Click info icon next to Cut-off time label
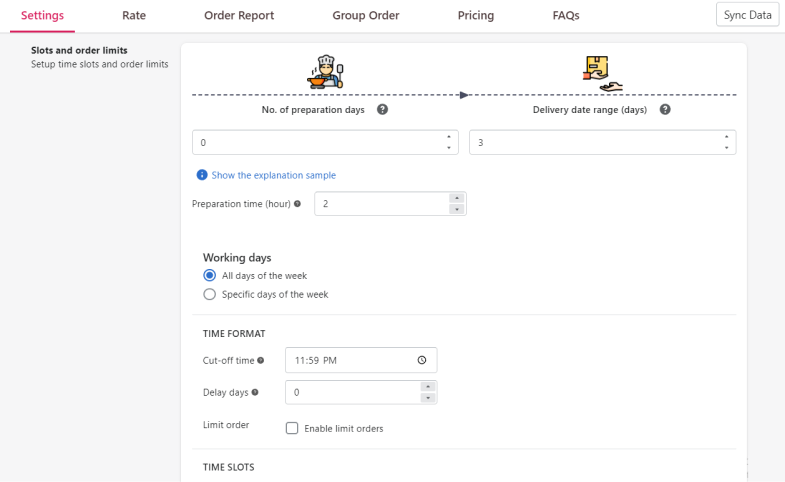Image resolution: width=785 pixels, height=482 pixels. (x=260, y=360)
